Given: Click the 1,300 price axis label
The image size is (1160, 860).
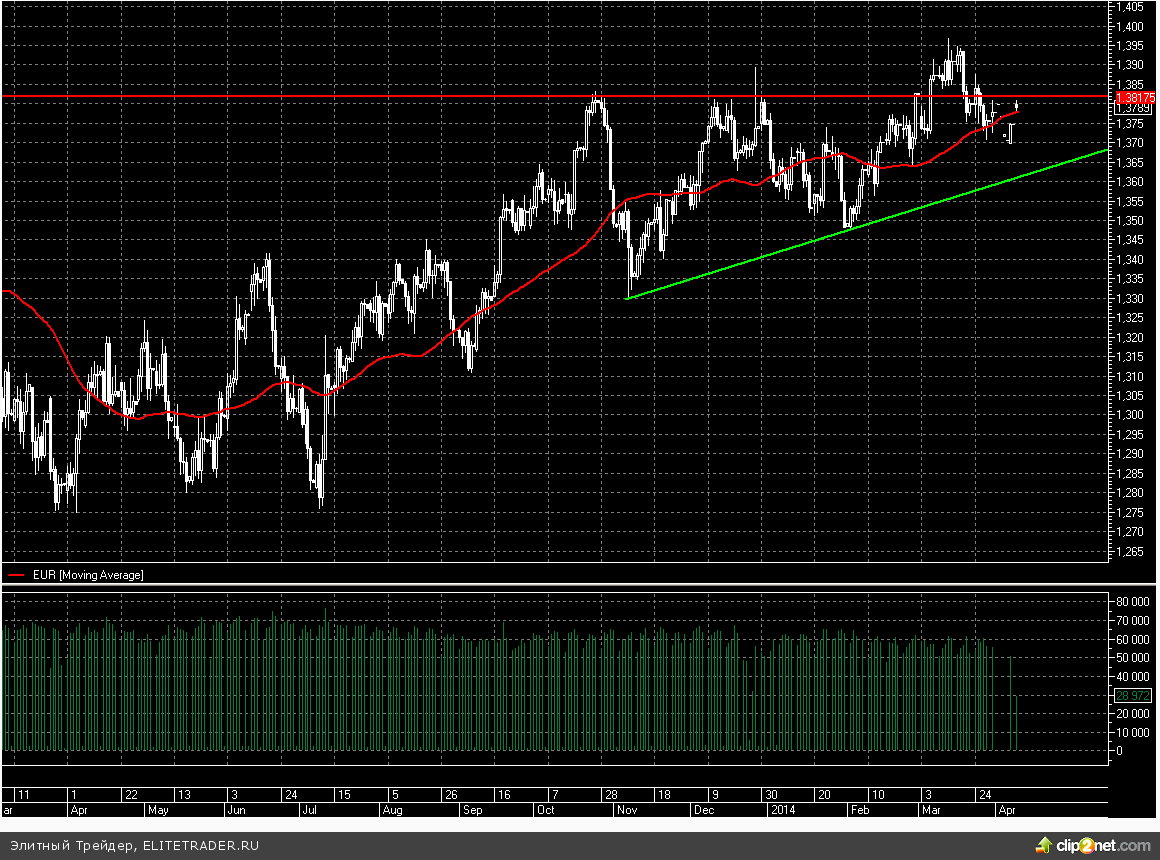Looking at the screenshot, I should pyautogui.click(x=1130, y=415).
